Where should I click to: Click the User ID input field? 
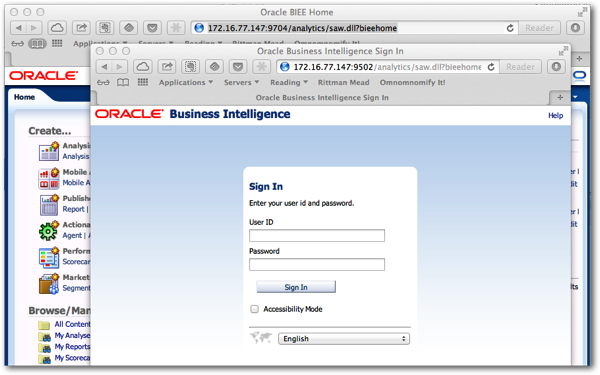317,235
